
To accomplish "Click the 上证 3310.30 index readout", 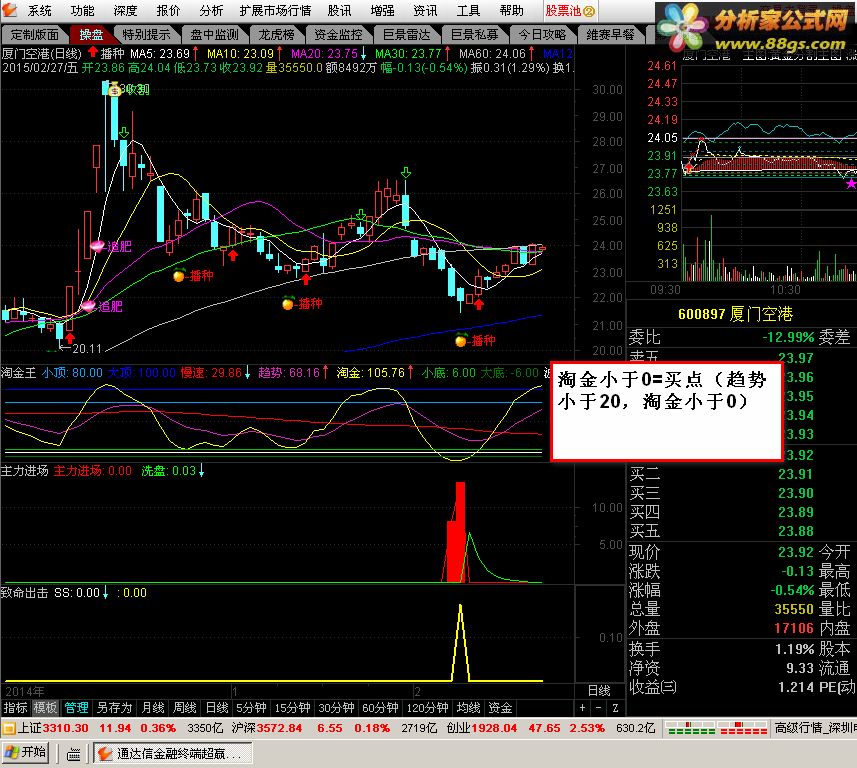I will tap(53, 728).
